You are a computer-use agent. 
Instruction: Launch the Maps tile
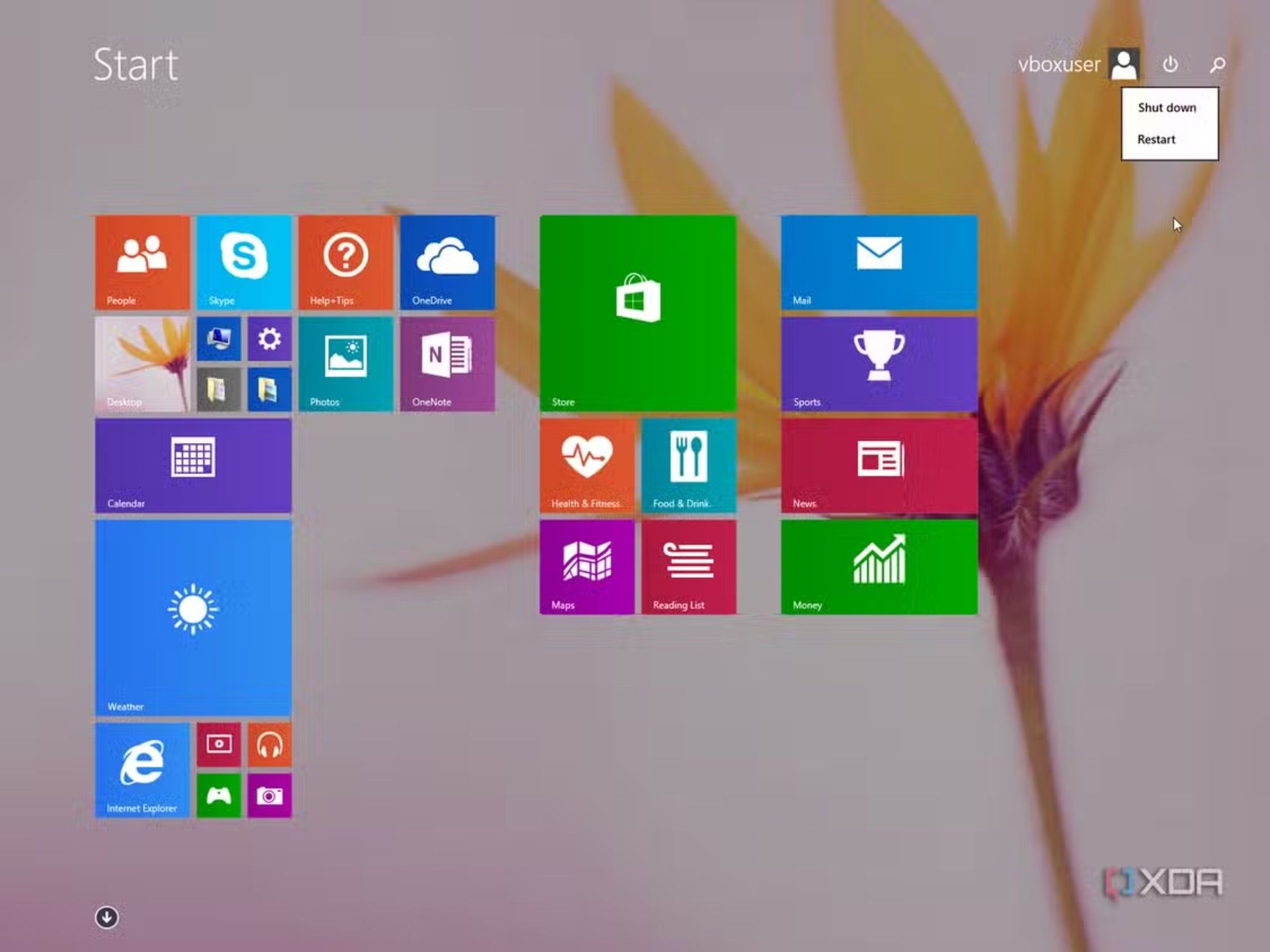[587, 567]
